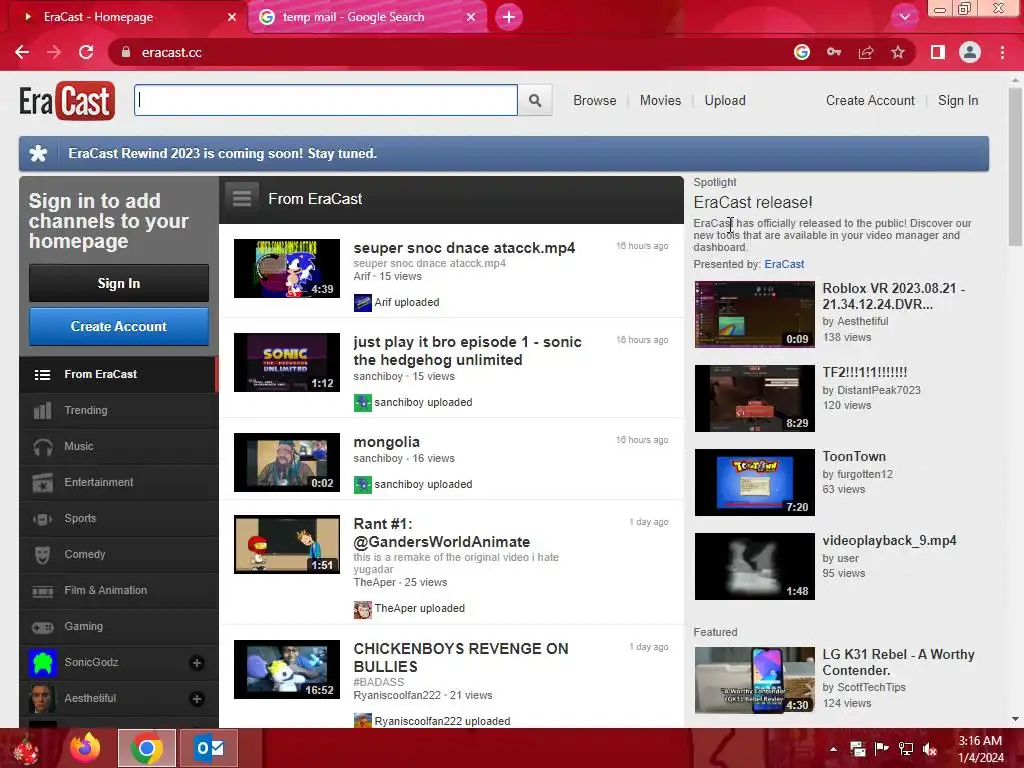Viewport: 1024px width, 768px height.
Task: Click Browse in top navigation
Action: pos(594,101)
